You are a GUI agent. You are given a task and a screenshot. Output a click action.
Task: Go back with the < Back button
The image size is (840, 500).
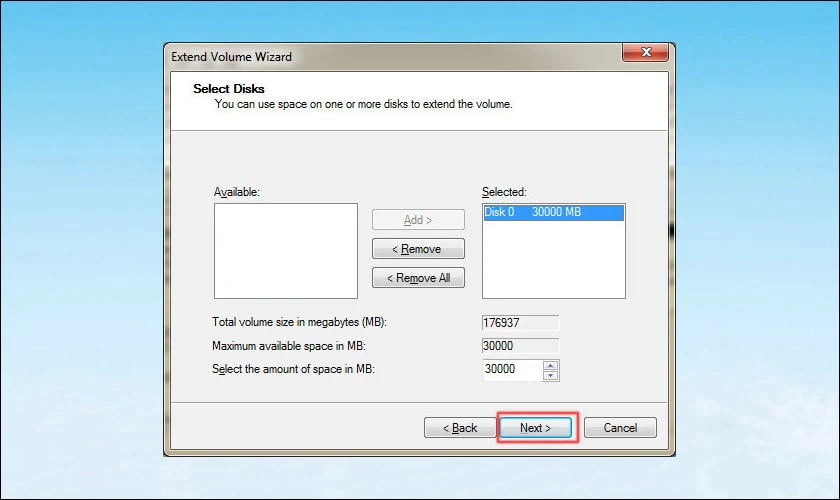(460, 428)
